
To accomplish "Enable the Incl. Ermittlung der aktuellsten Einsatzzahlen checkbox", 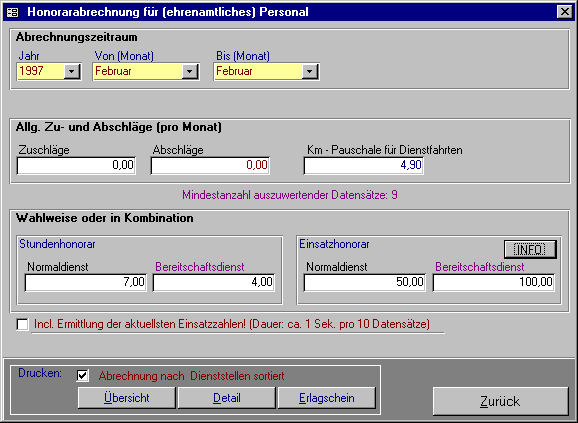I will [x=22, y=324].
